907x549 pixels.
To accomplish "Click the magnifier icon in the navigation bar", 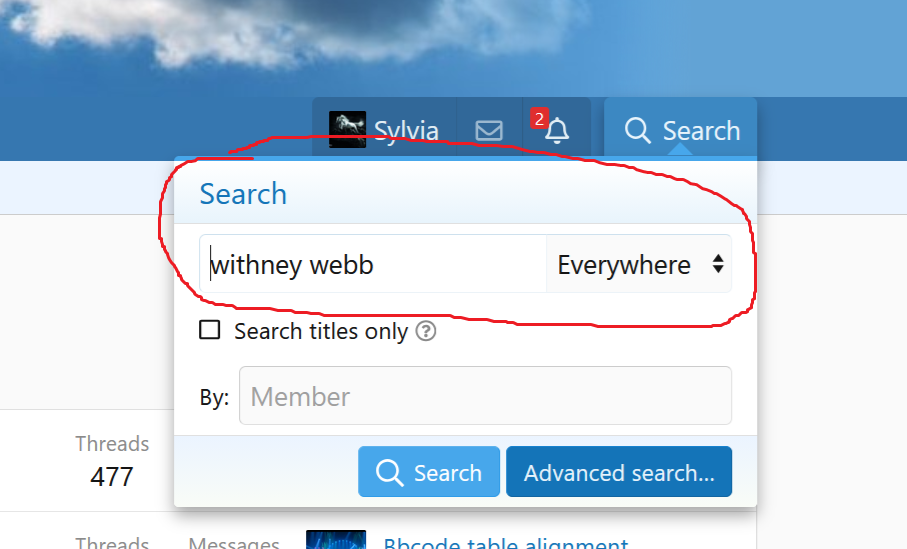I will pos(637,131).
